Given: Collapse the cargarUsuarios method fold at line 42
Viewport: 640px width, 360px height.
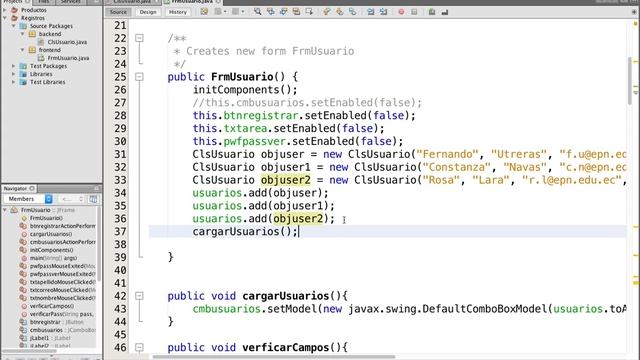Looking at the screenshot, I should pyautogui.click(x=139, y=296).
